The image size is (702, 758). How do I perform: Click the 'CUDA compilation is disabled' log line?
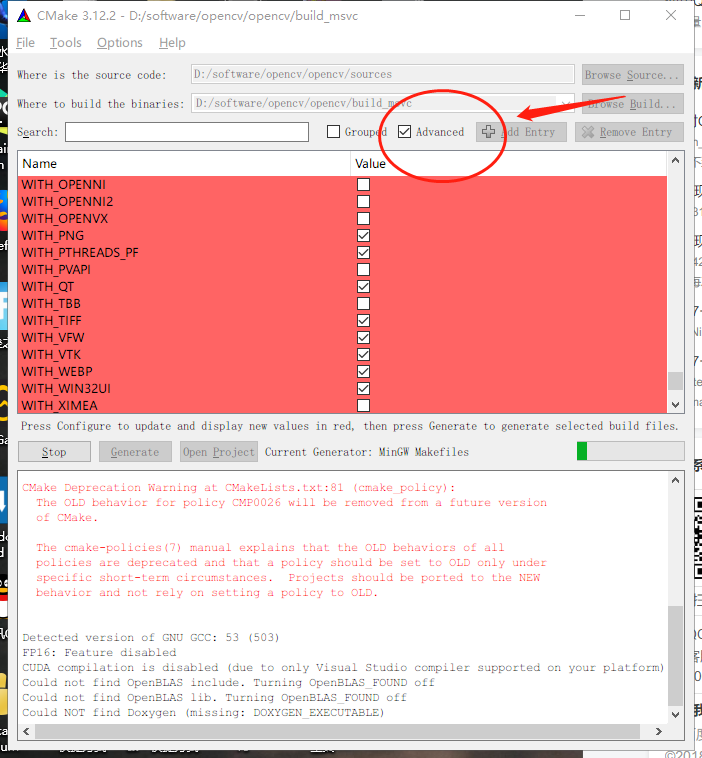coord(343,668)
